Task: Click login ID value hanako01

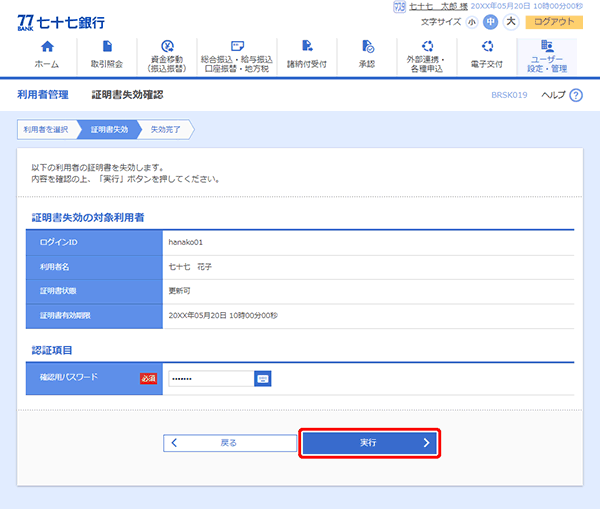Action: click(x=186, y=242)
